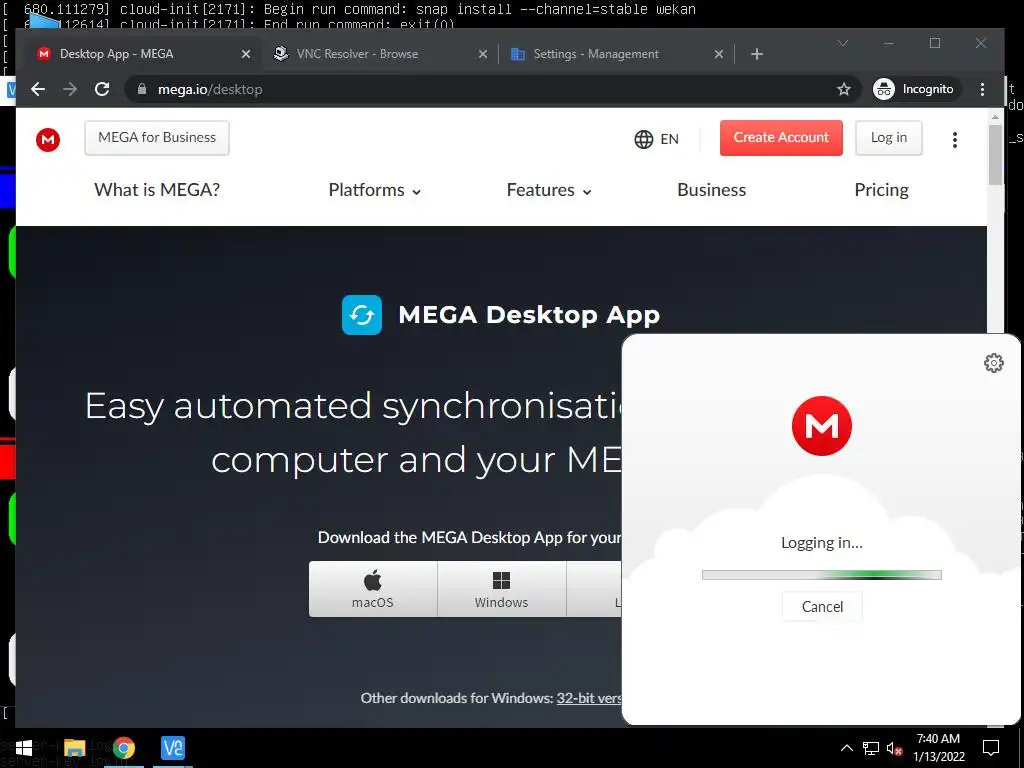1024x768 pixels.
Task: Open Google Chrome from taskbar
Action: [123, 748]
